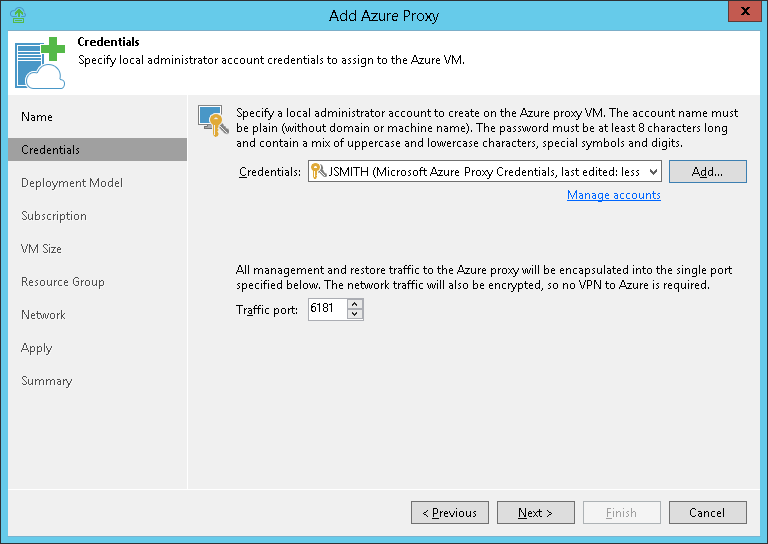This screenshot has width=768, height=544.
Task: Click the Add... credentials button
Action: click(x=707, y=172)
